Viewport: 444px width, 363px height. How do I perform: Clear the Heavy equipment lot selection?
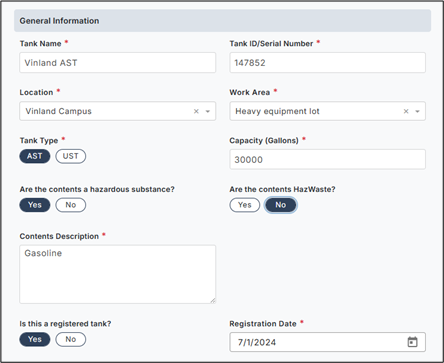point(406,111)
